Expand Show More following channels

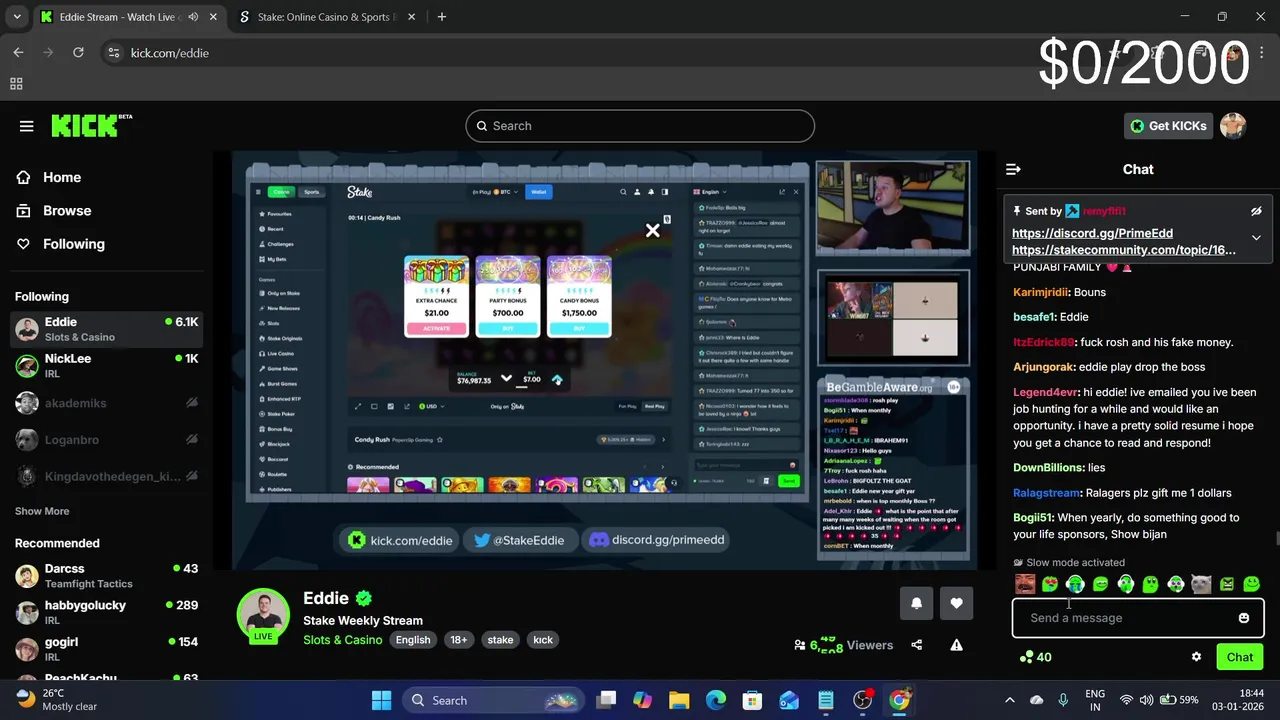[42, 511]
